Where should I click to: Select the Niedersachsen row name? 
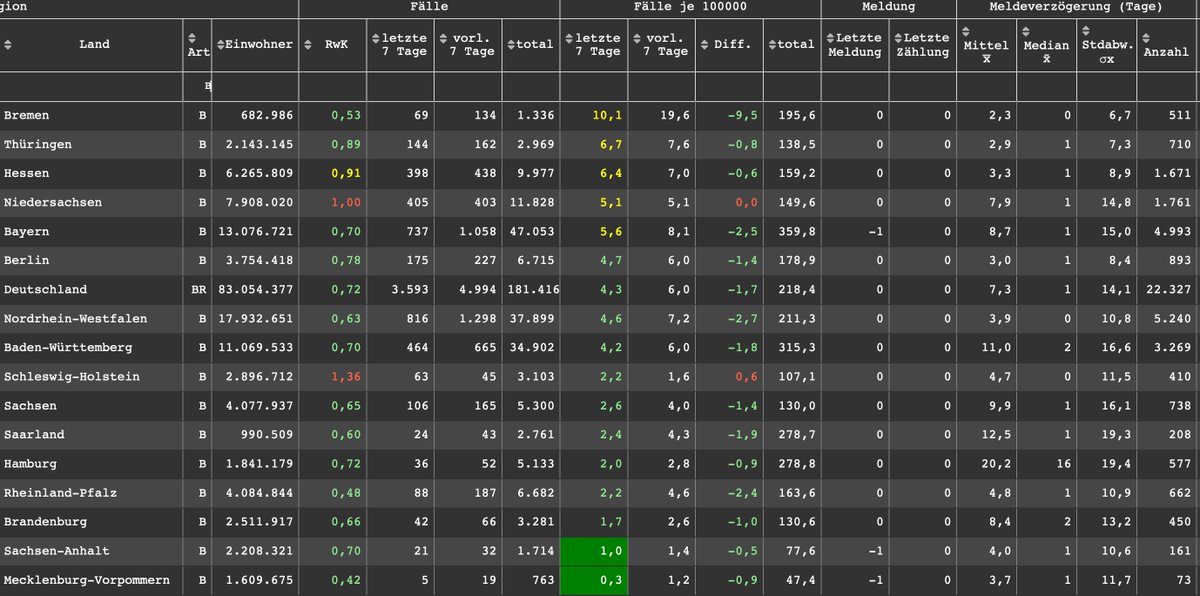(53, 203)
